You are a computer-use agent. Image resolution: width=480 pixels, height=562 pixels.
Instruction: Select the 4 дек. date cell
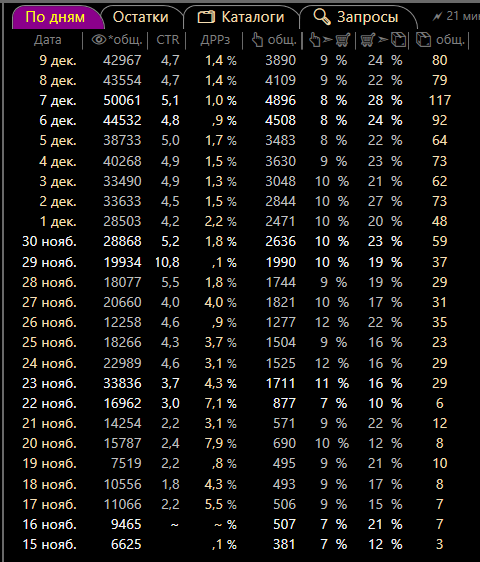(x=58, y=161)
